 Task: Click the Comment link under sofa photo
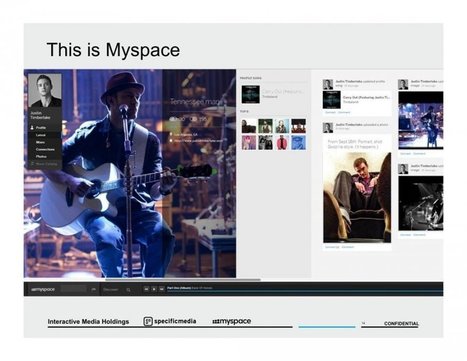click(348, 247)
